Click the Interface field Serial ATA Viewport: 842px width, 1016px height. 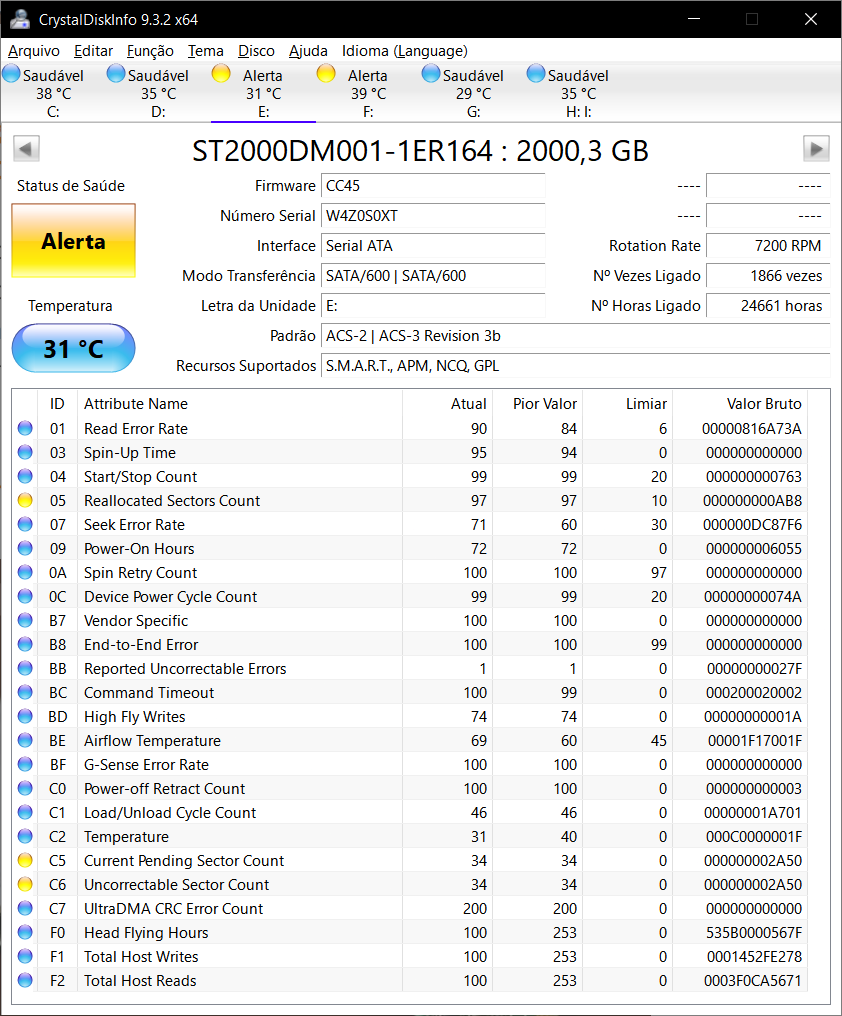(x=433, y=246)
